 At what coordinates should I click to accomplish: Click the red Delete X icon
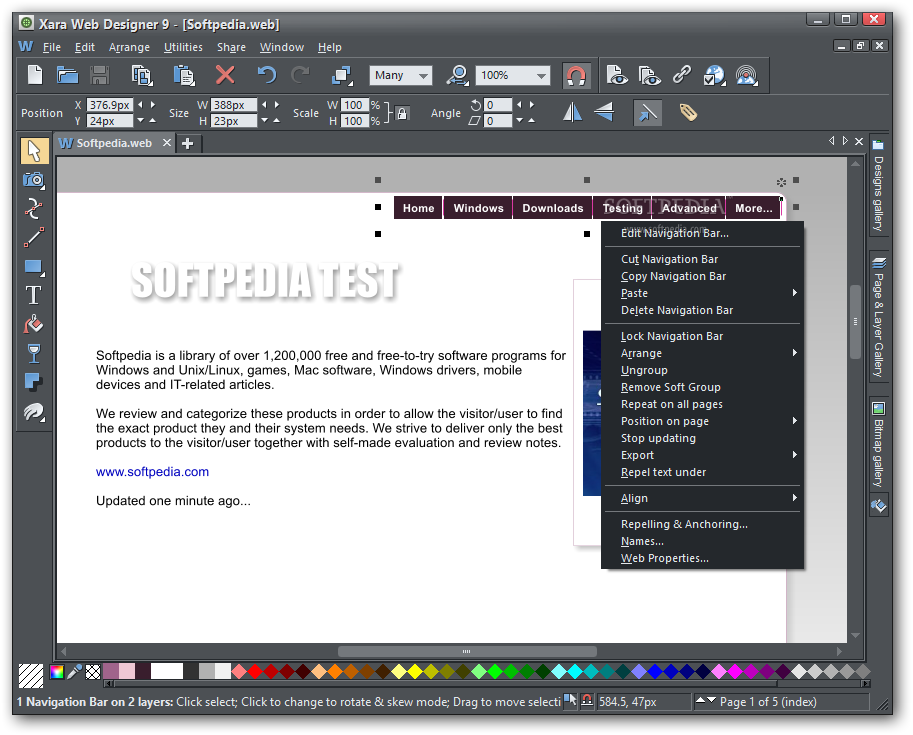point(225,75)
